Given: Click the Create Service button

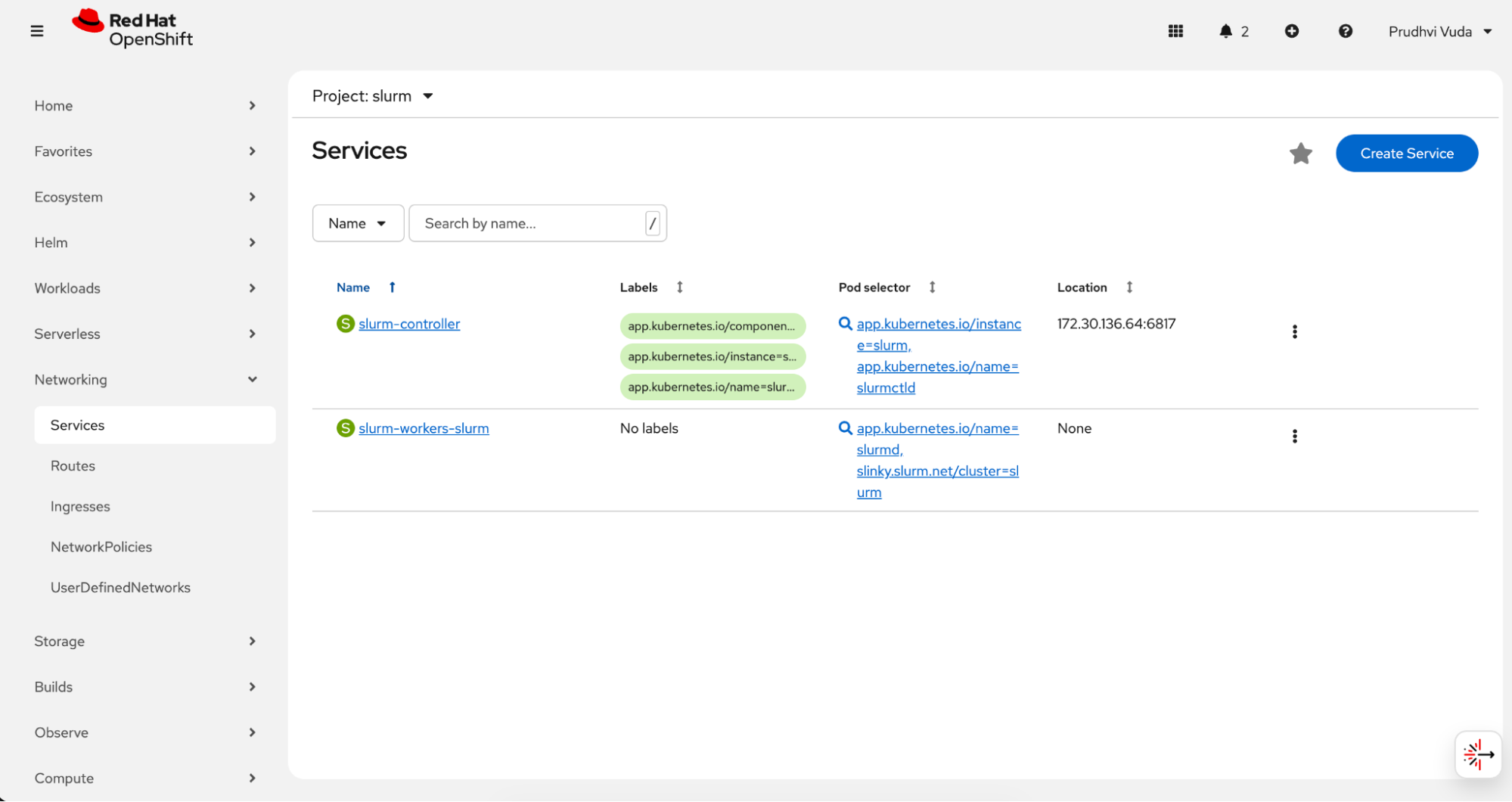Looking at the screenshot, I should (x=1406, y=154).
